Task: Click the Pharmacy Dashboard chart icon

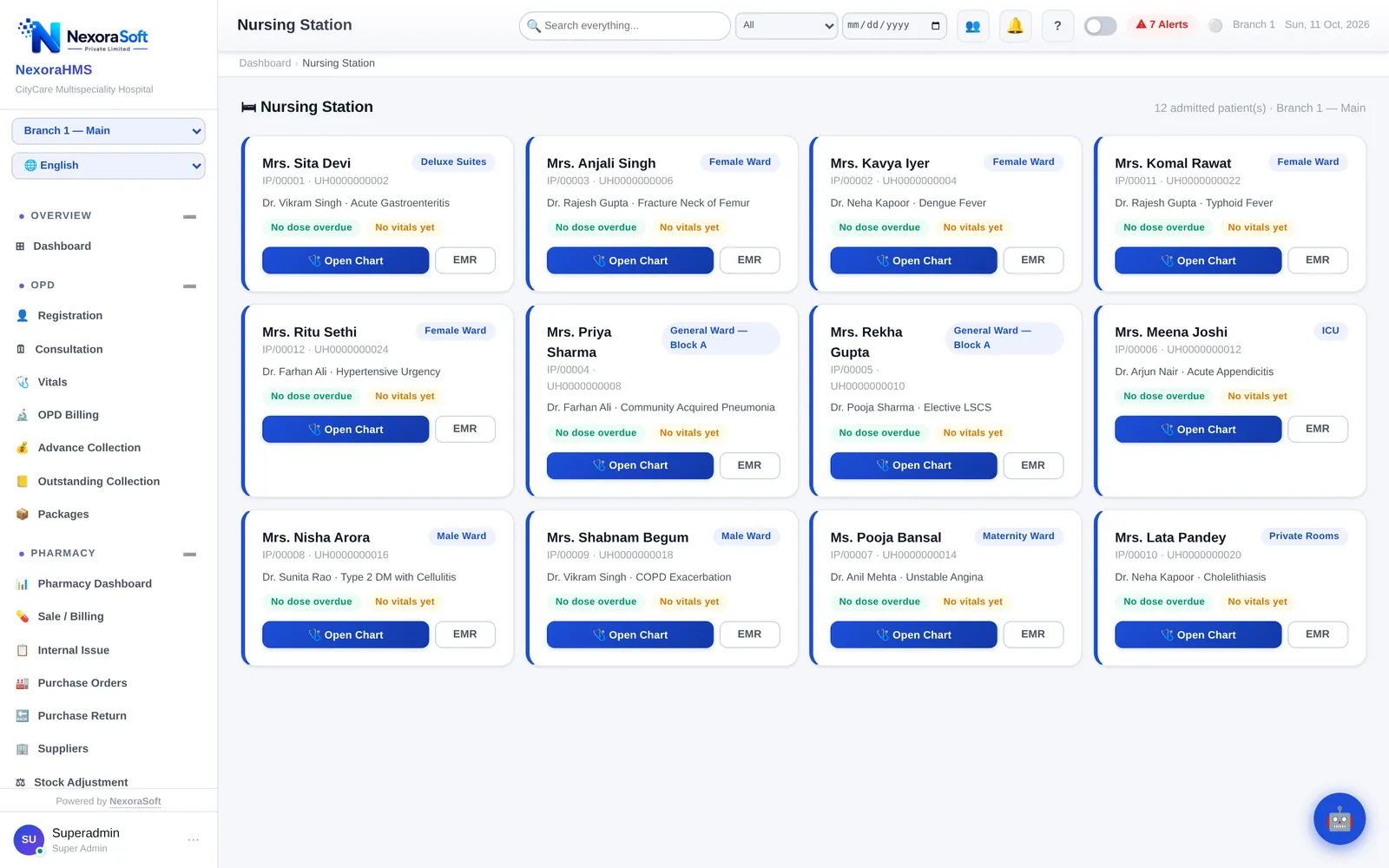Action: click(x=23, y=584)
